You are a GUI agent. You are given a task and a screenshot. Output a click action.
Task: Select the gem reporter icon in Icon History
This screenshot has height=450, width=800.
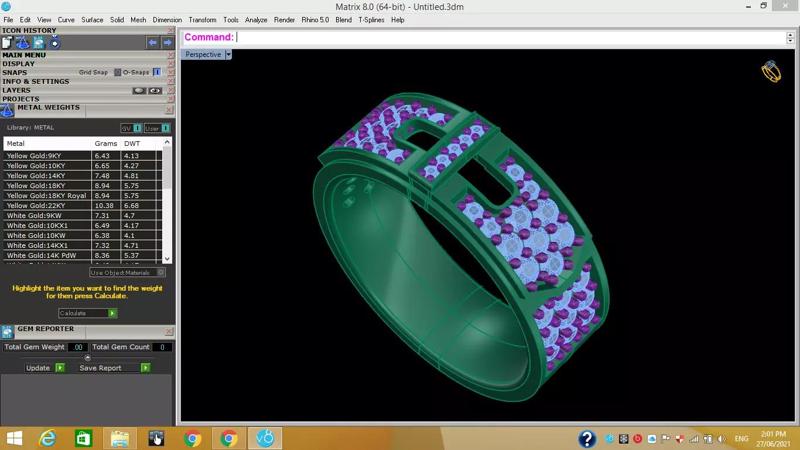click(38, 43)
